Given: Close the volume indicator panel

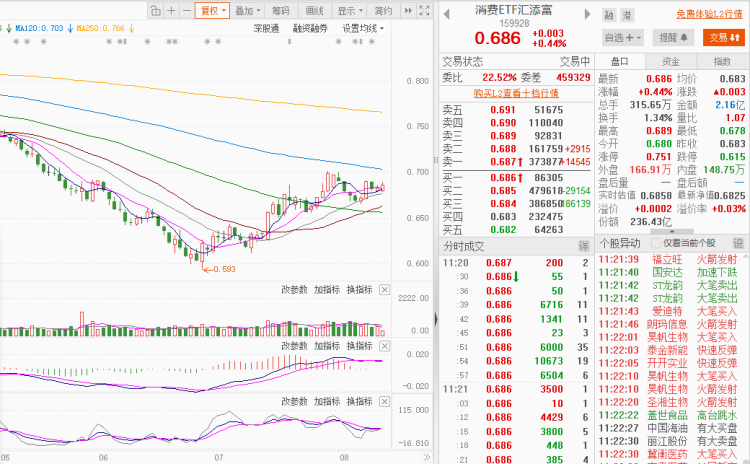Looking at the screenshot, I should 385,289.
